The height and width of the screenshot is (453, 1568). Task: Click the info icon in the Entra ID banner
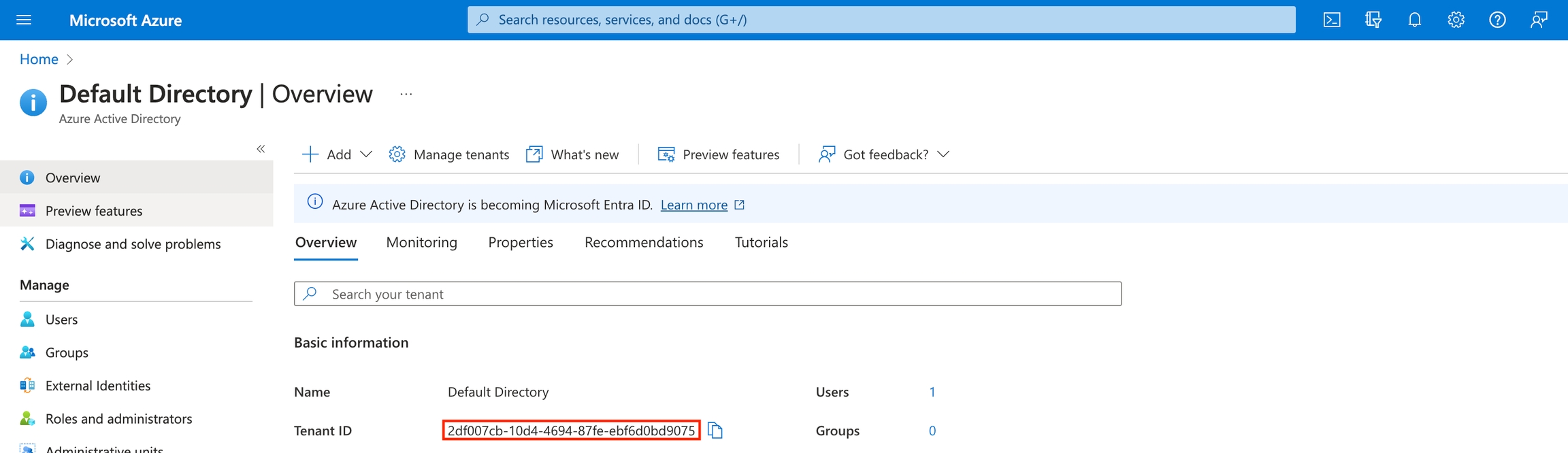click(314, 201)
